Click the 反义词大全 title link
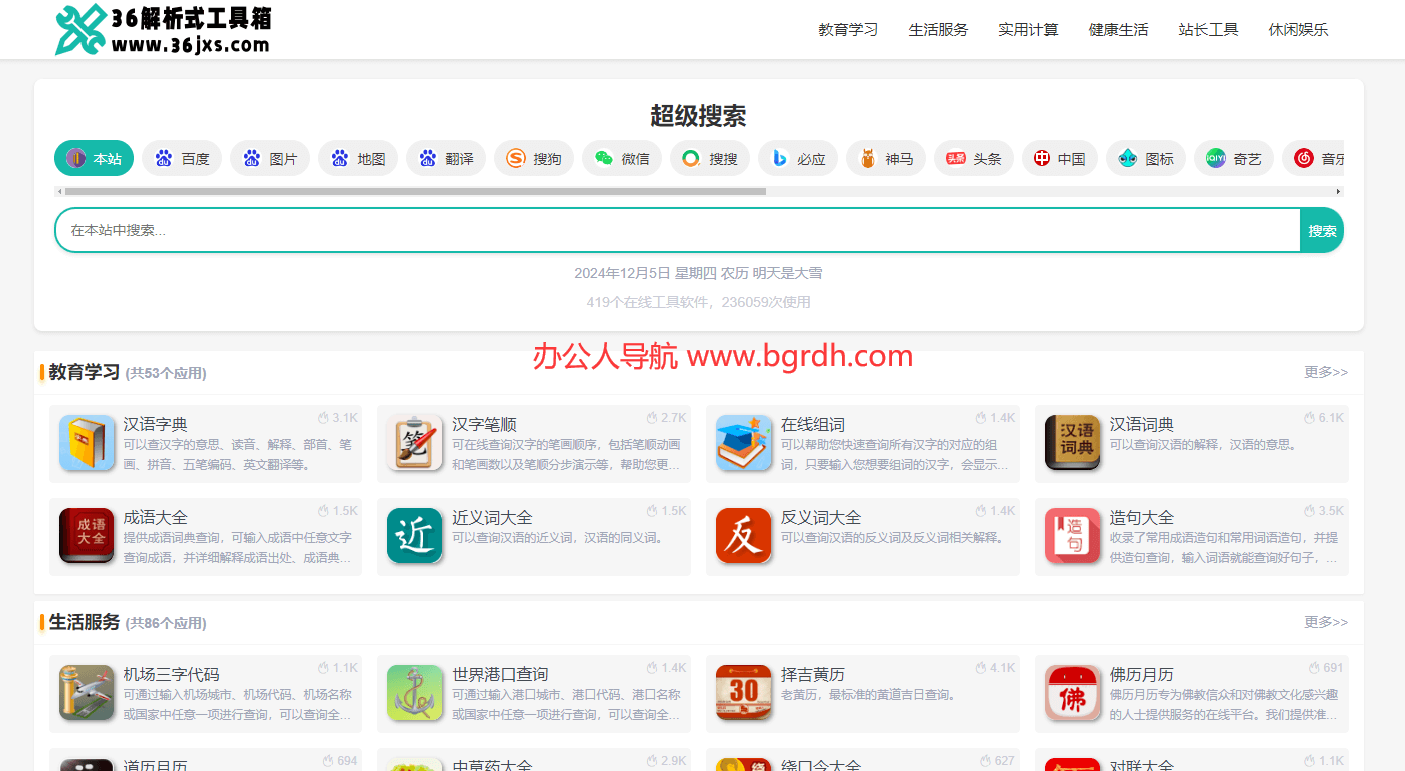The image size is (1405, 771). tap(821, 517)
